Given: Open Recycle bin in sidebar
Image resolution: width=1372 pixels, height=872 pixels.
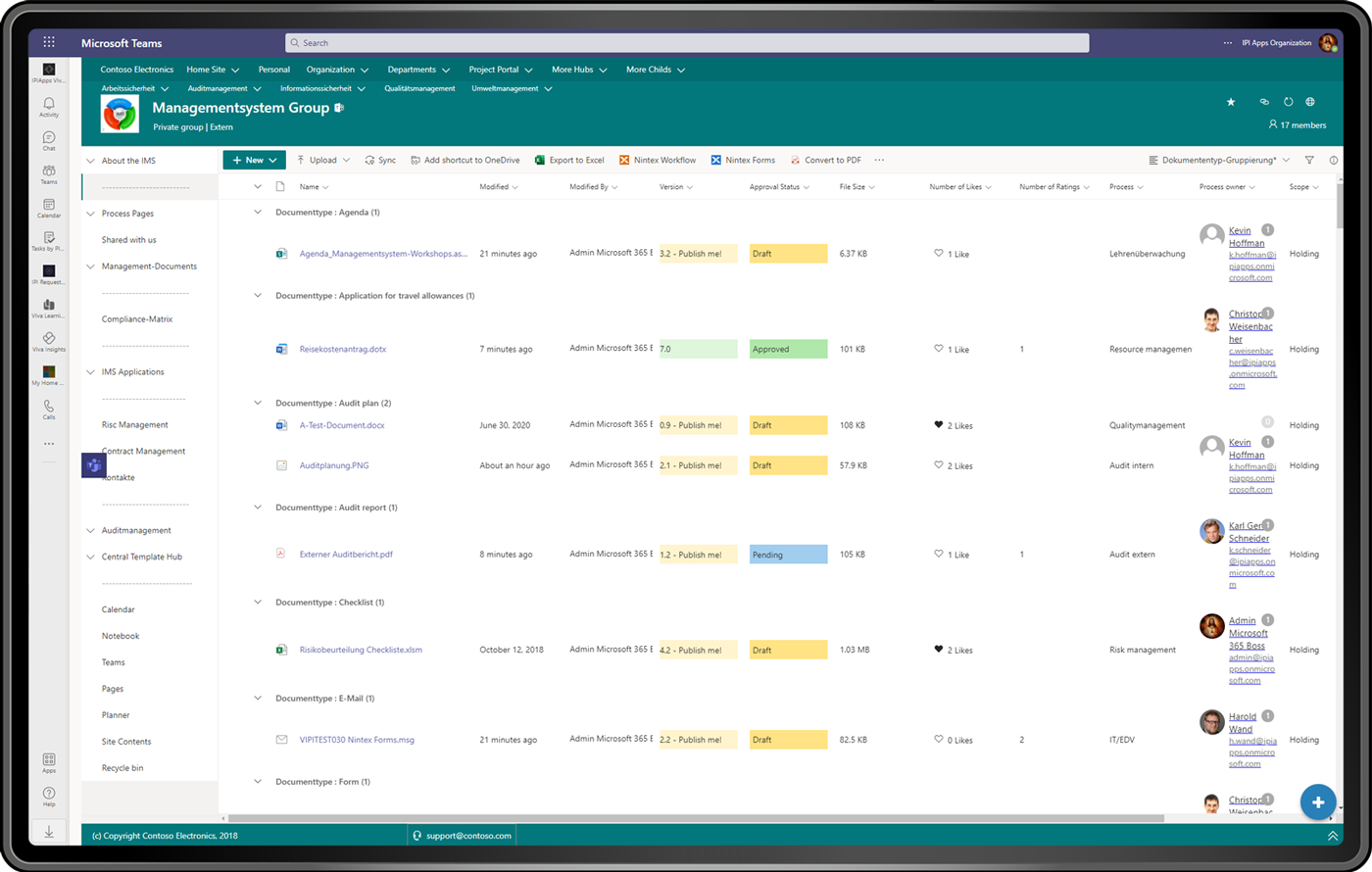Looking at the screenshot, I should (x=122, y=768).
